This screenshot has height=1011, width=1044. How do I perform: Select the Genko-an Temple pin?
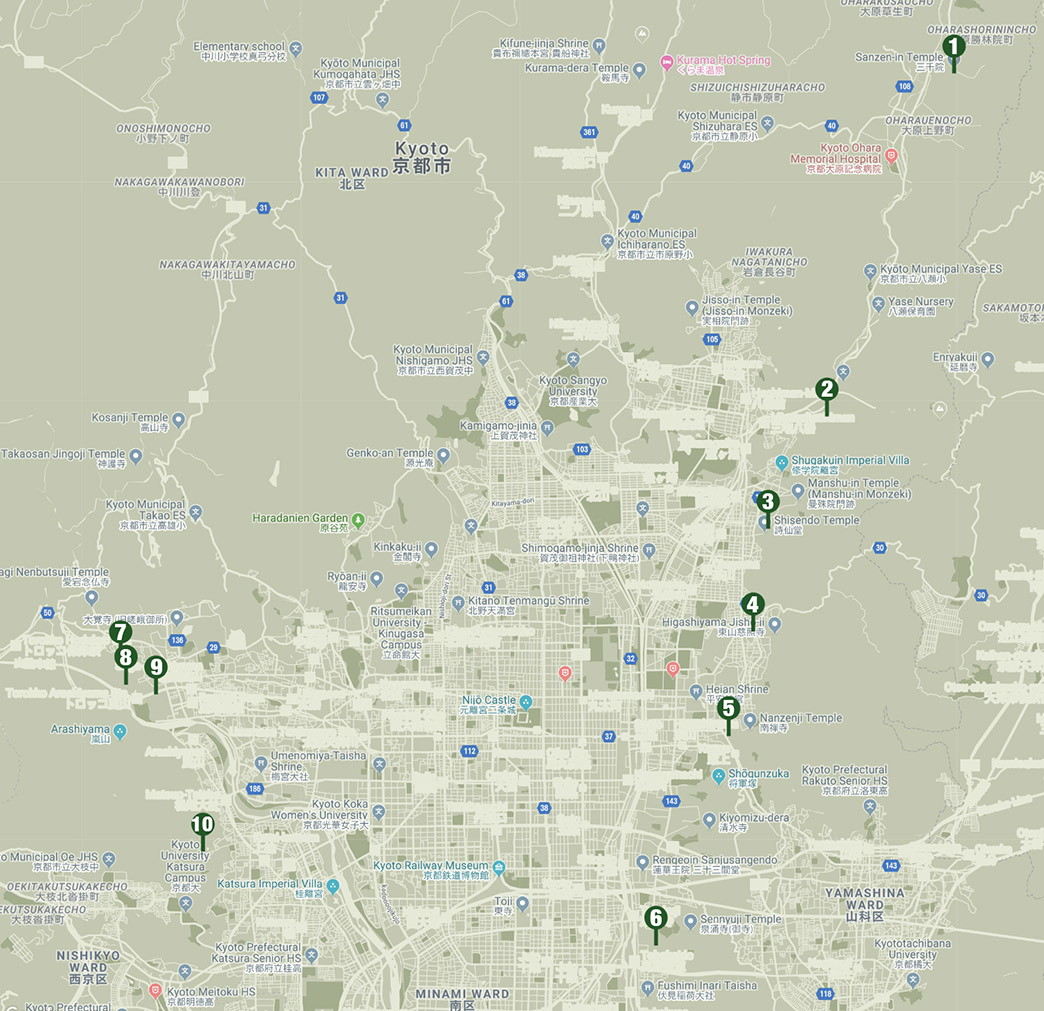(x=443, y=456)
